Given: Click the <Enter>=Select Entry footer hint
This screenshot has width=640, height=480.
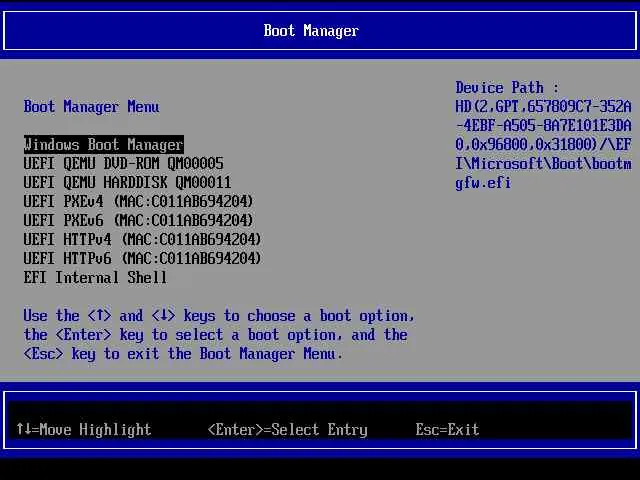Looking at the screenshot, I should (288, 430).
